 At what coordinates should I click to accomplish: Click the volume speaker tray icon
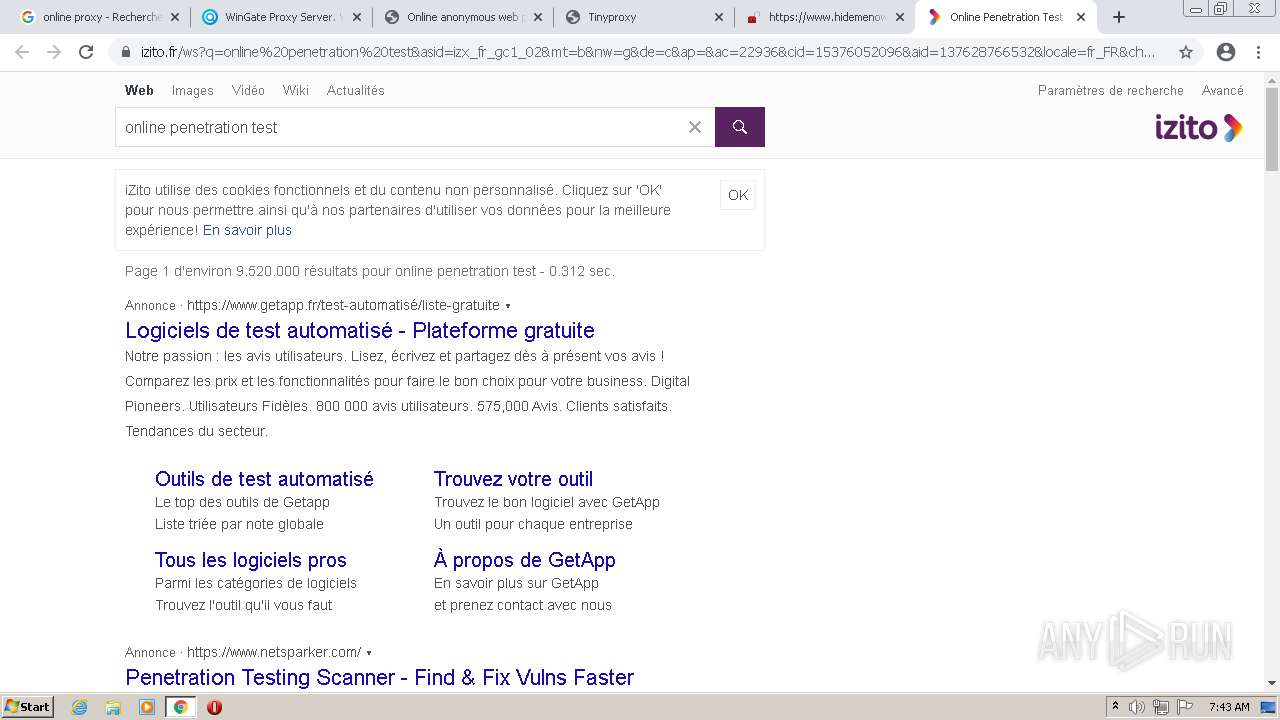pyautogui.click(x=1137, y=707)
